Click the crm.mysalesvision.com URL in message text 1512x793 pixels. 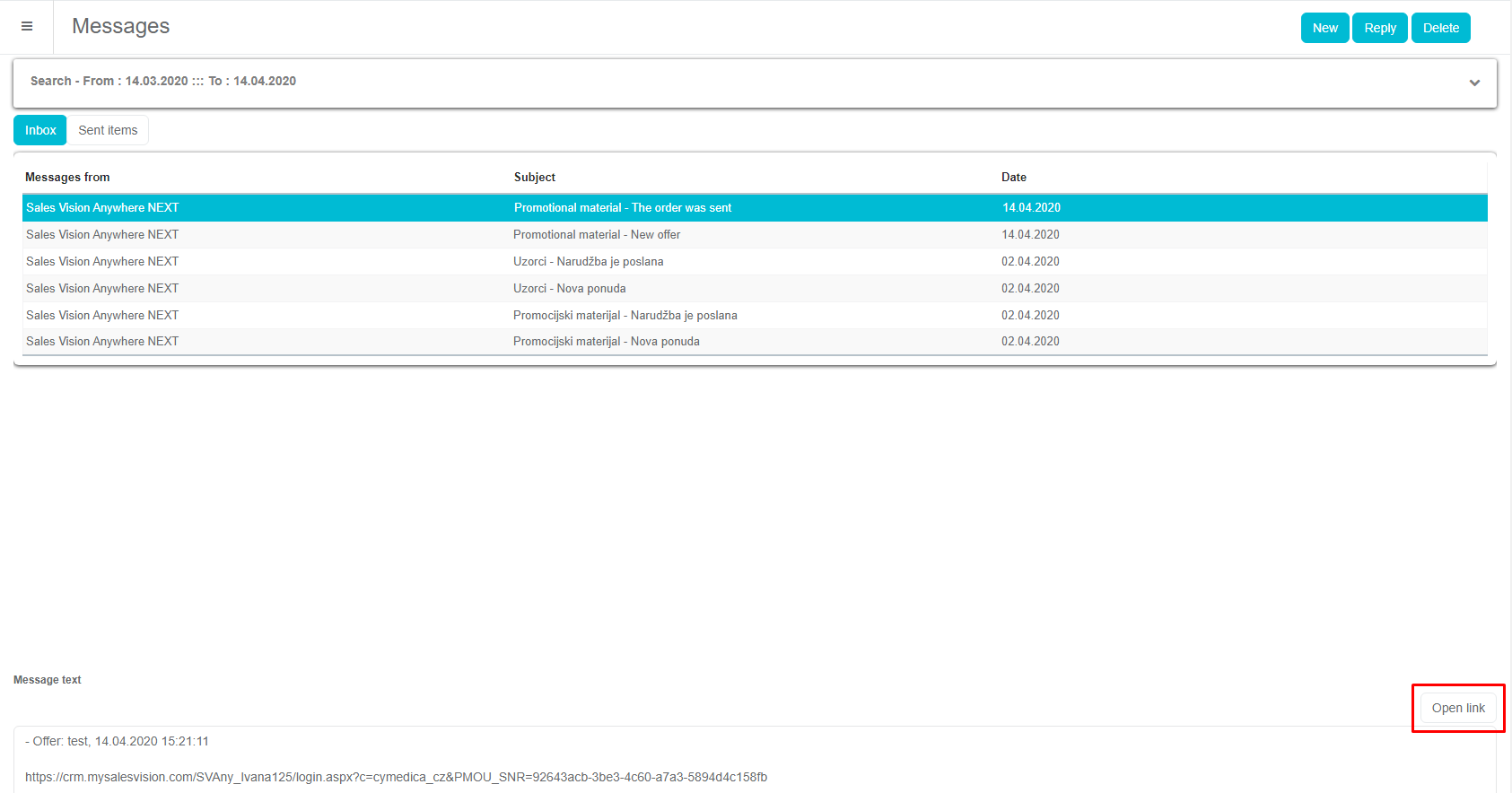[x=396, y=777]
